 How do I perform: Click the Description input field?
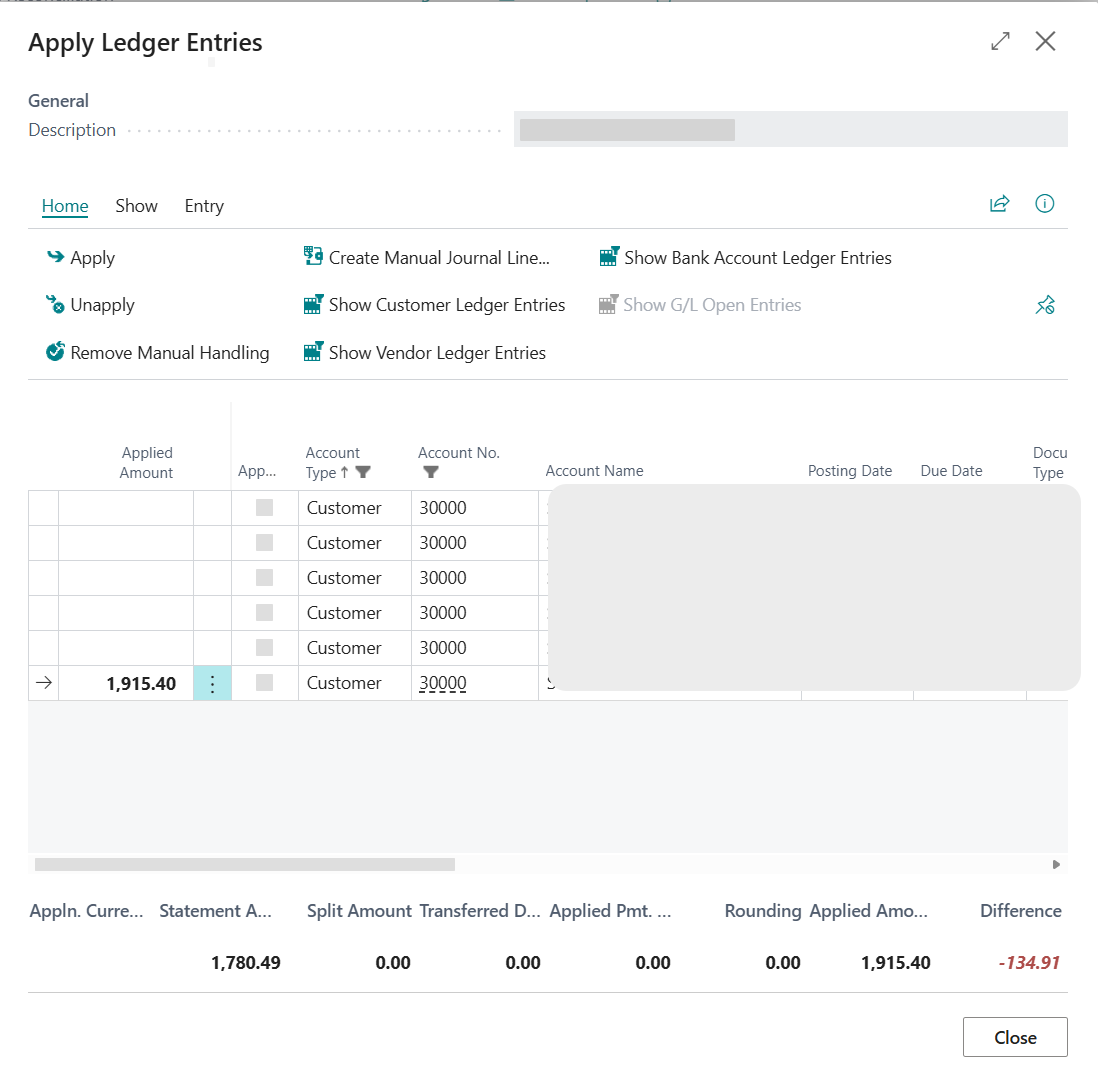click(x=790, y=129)
